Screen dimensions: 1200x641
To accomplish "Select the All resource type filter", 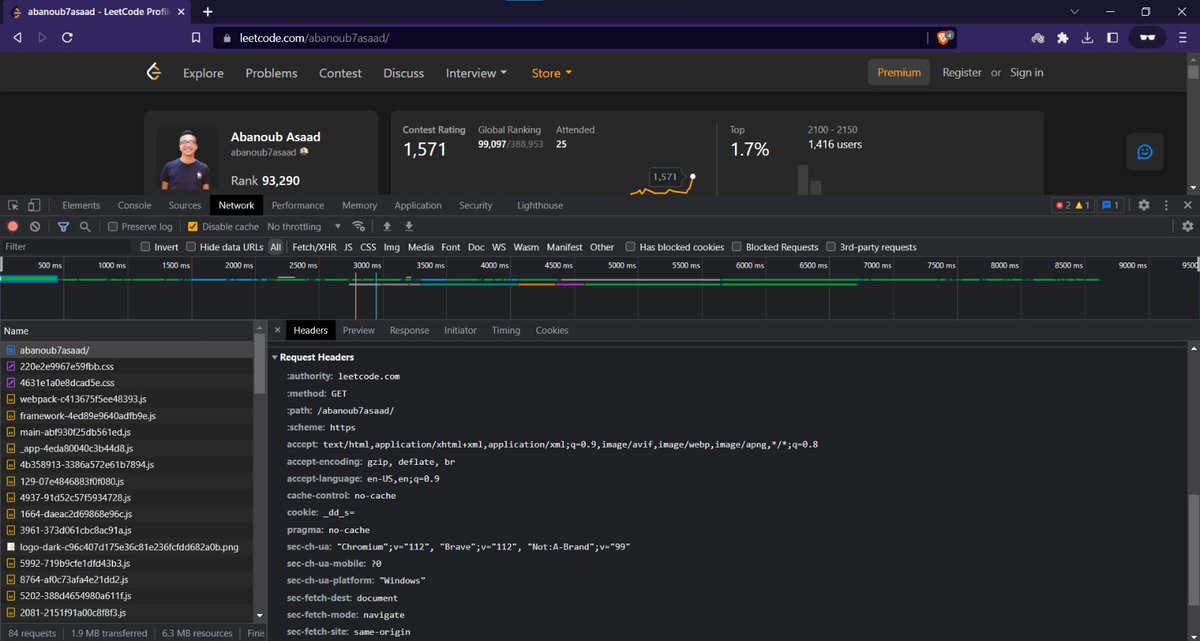I will click(x=276, y=247).
